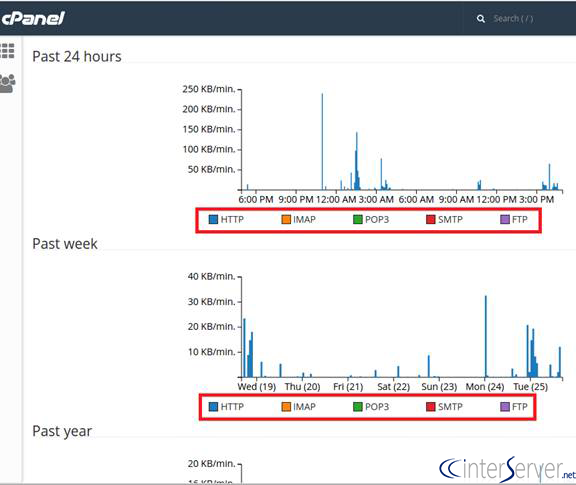This screenshot has height=485, width=576.
Task: Select the IMAP label in Past week legend
Action: pyautogui.click(x=305, y=407)
